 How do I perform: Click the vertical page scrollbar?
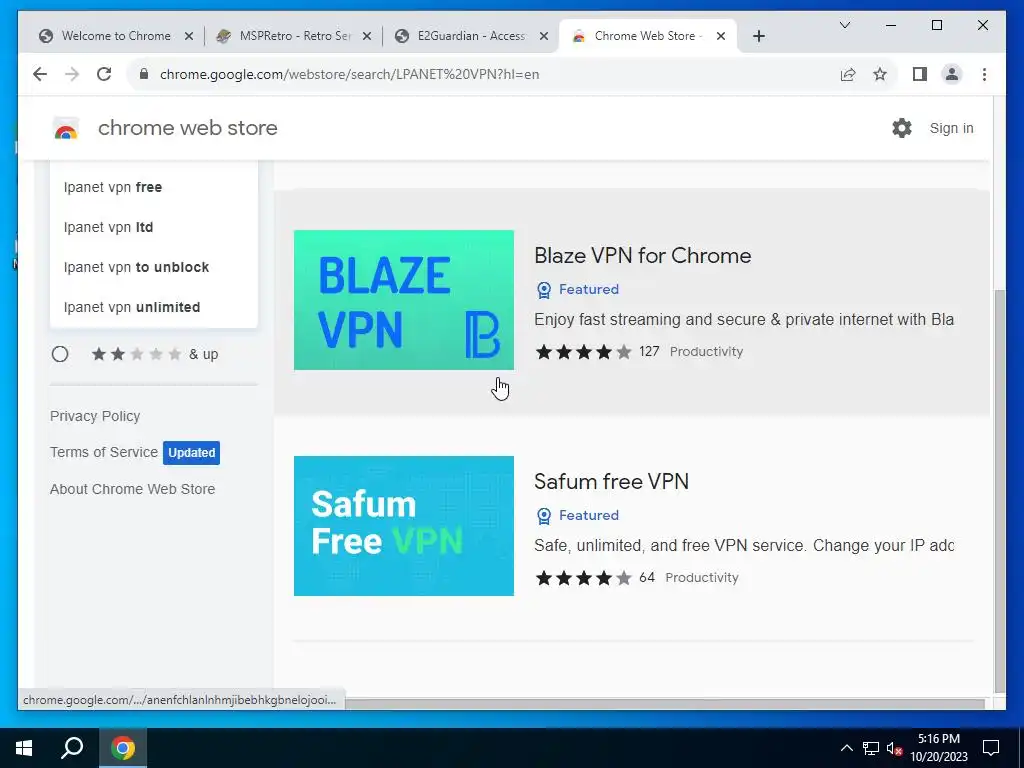pyautogui.click(x=999, y=490)
